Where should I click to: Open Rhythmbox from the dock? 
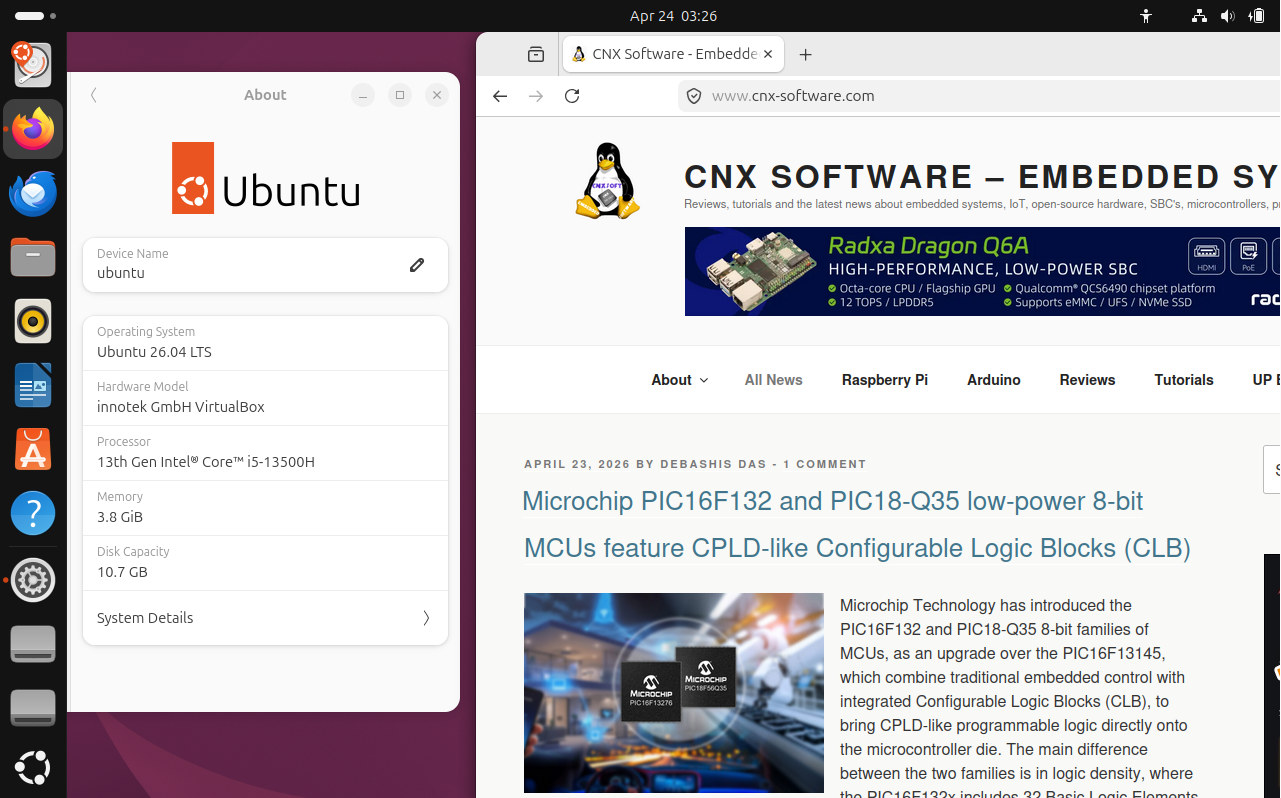33,322
